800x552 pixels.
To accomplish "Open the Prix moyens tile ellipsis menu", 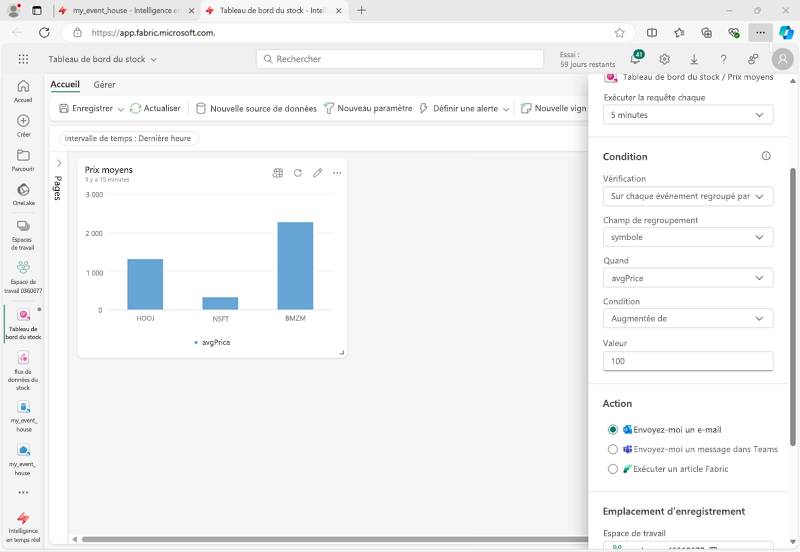I will pyautogui.click(x=337, y=173).
